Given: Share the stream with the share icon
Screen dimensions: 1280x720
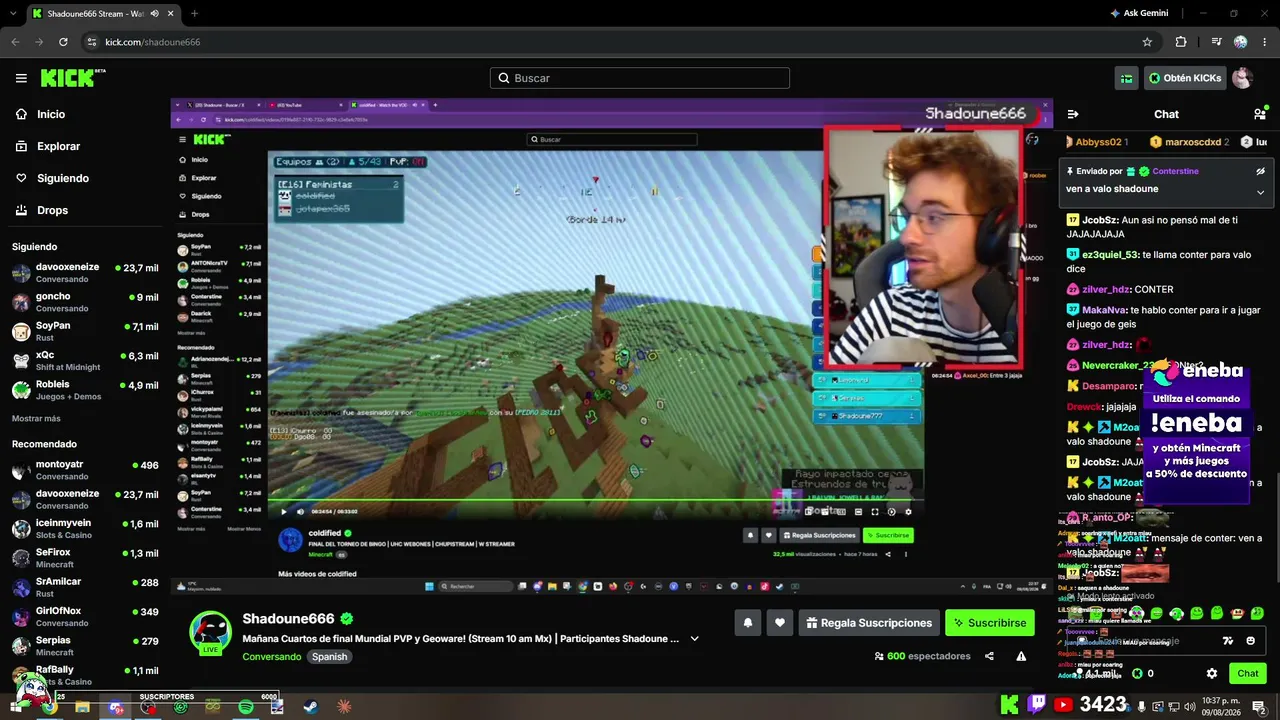Looking at the screenshot, I should (x=989, y=656).
